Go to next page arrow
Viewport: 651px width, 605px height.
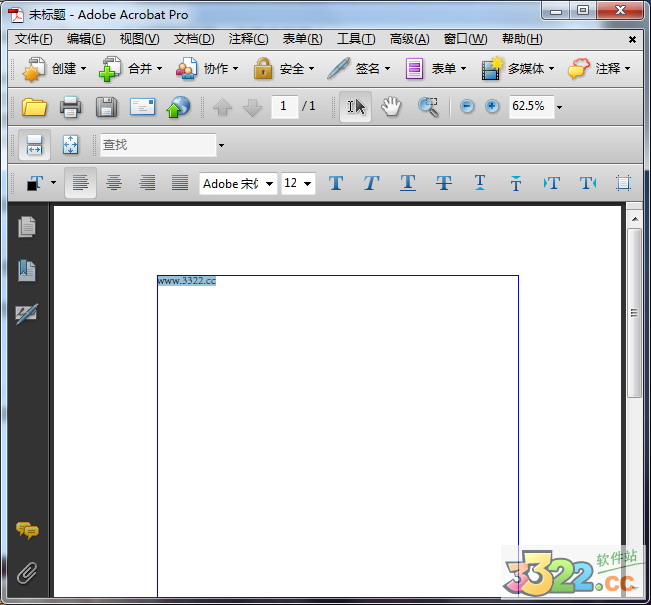252,107
